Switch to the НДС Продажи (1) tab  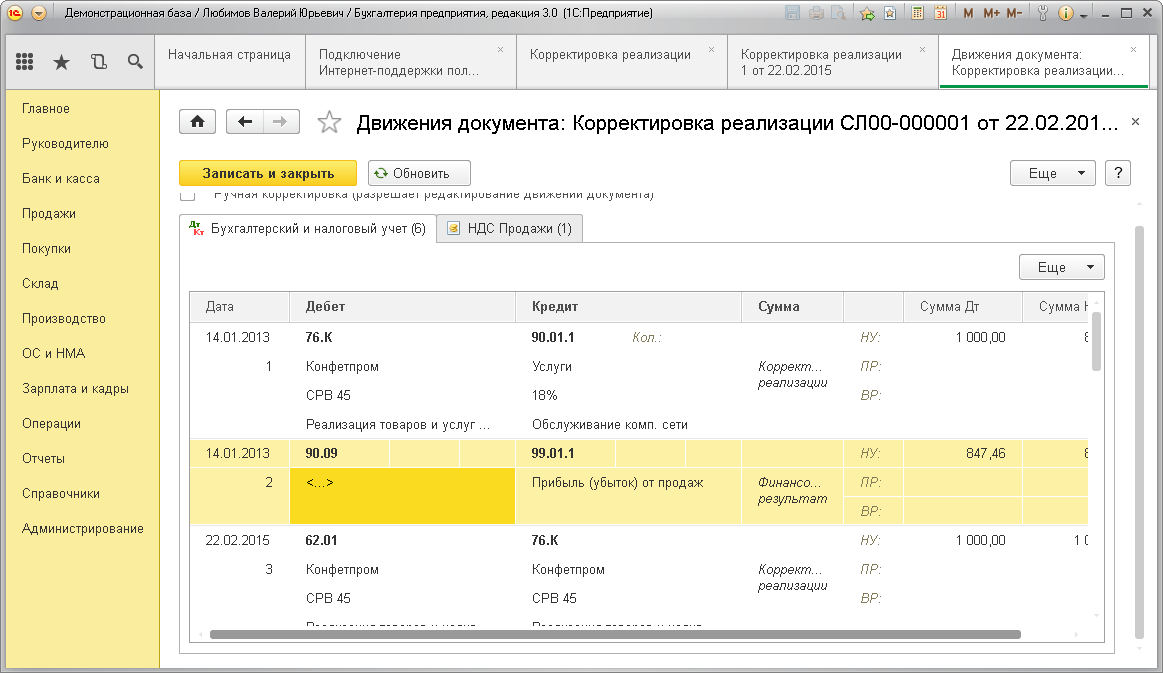point(510,229)
